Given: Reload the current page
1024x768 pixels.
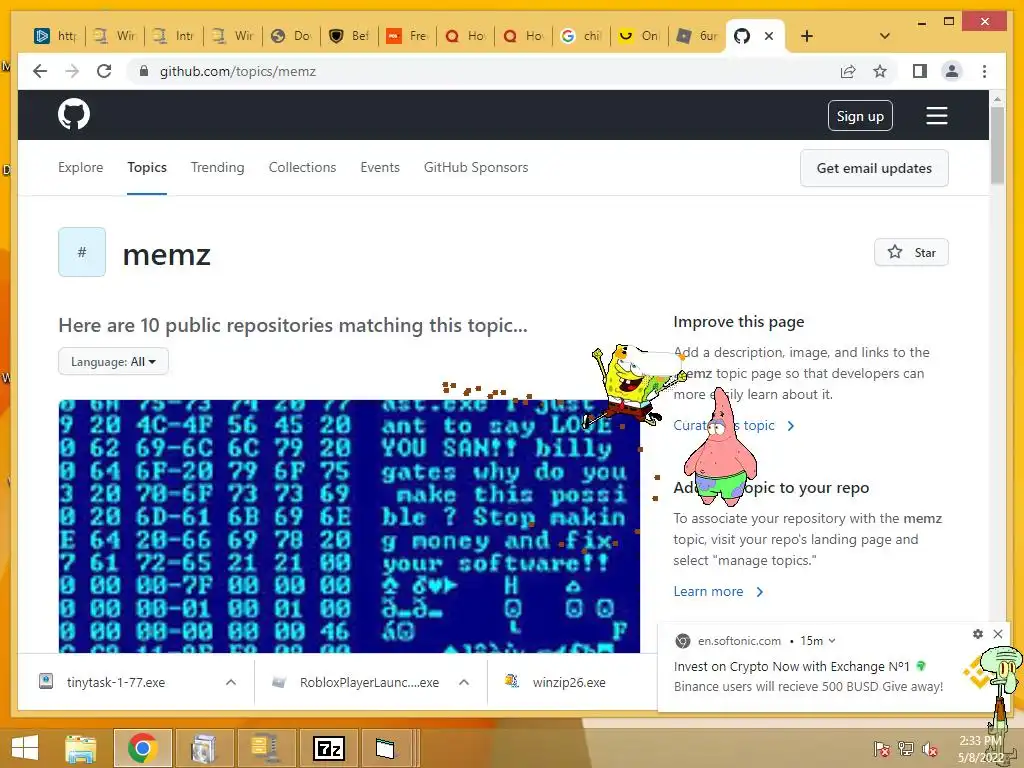Looking at the screenshot, I should [x=104, y=71].
